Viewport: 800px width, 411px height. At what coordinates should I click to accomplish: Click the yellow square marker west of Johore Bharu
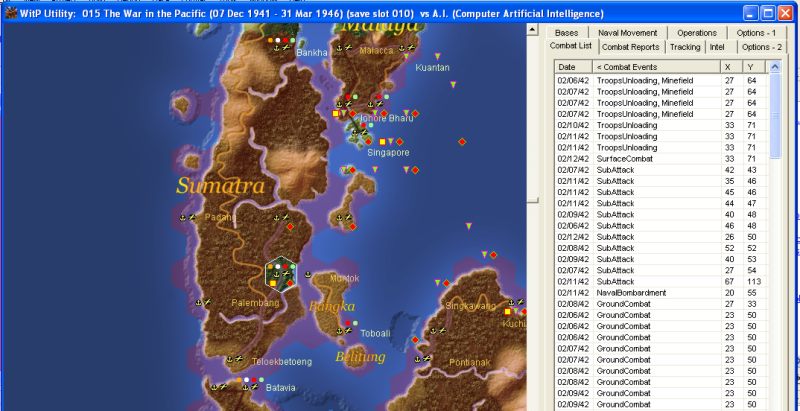pyautogui.click(x=335, y=113)
